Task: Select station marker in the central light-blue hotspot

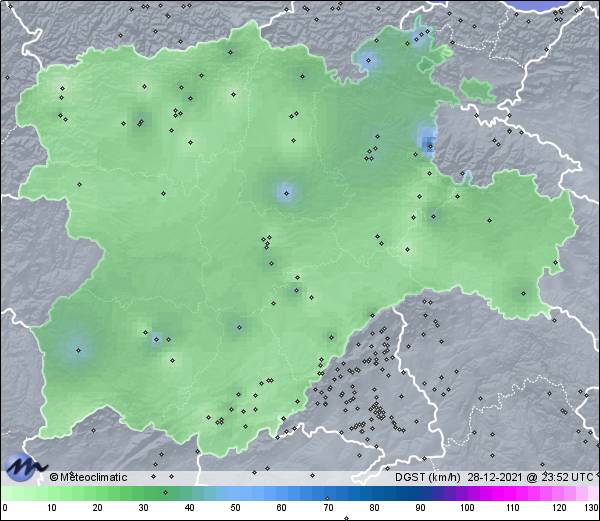Action: [x=286, y=194]
